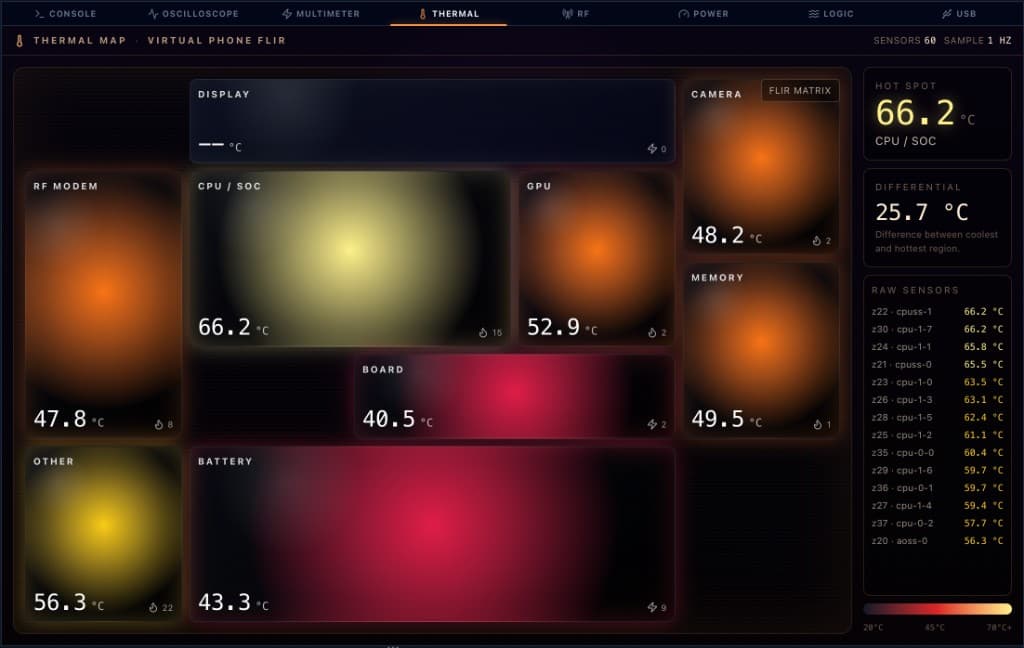Select the GPU heat region
The height and width of the screenshot is (648, 1024).
click(597, 259)
